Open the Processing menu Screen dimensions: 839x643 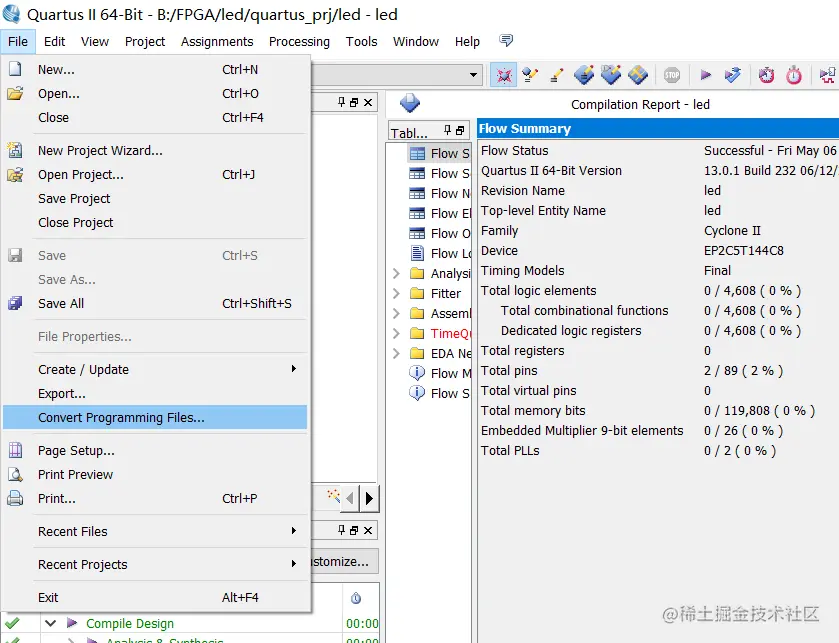point(299,41)
